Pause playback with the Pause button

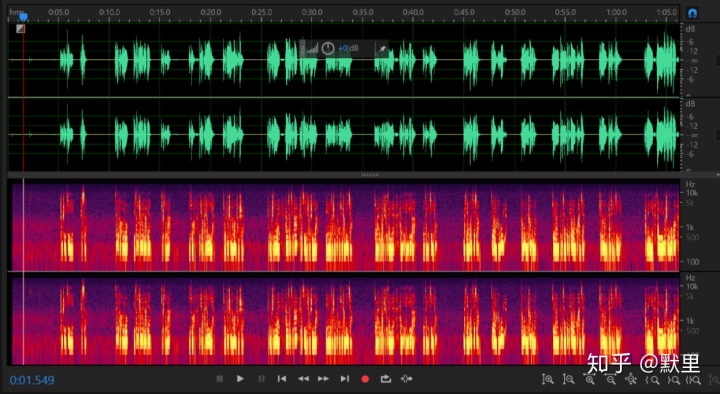click(261, 379)
